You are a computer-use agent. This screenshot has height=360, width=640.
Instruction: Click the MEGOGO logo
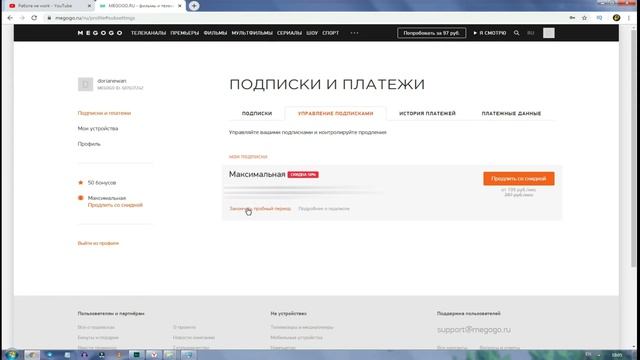pos(100,33)
